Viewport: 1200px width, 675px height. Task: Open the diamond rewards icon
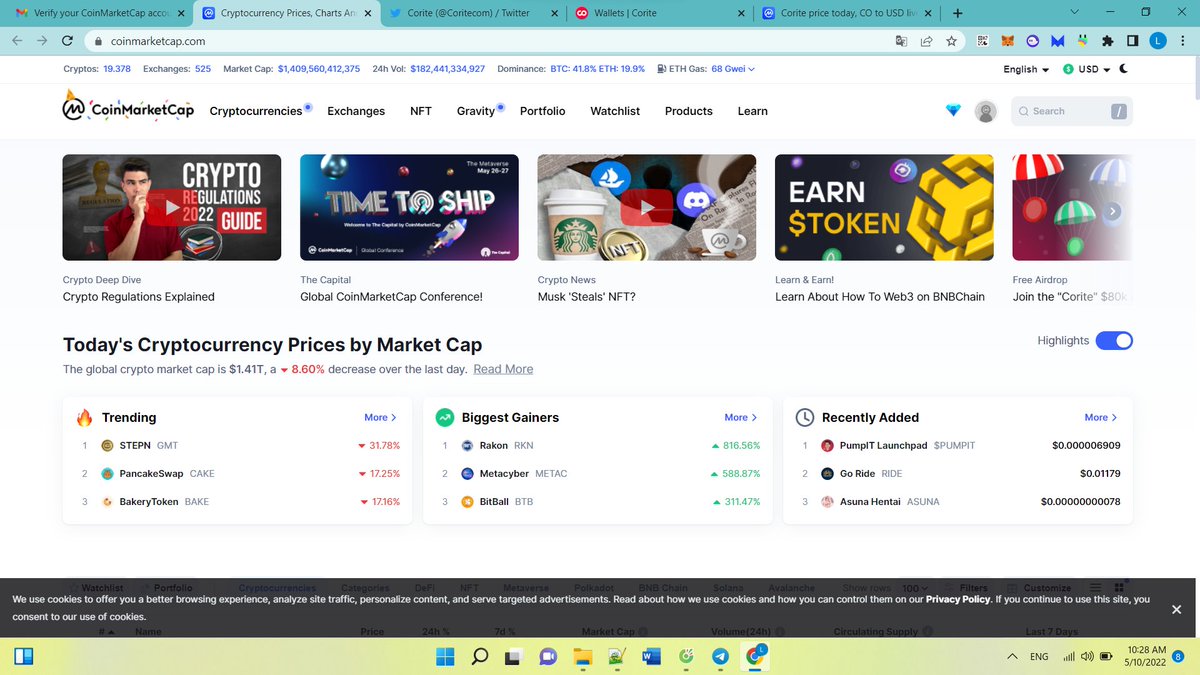[x=953, y=110]
